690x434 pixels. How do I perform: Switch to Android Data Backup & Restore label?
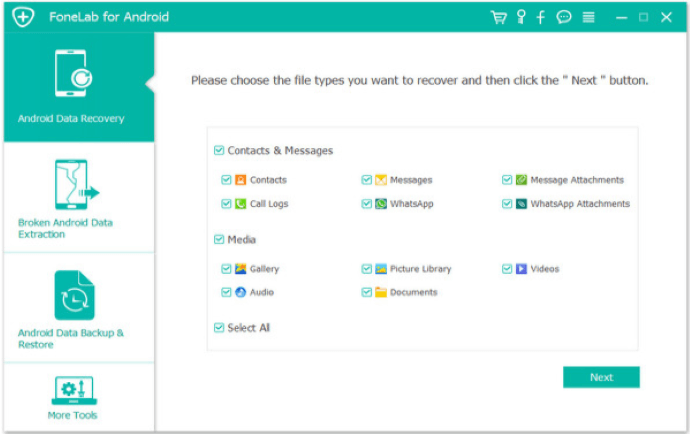tap(70, 338)
